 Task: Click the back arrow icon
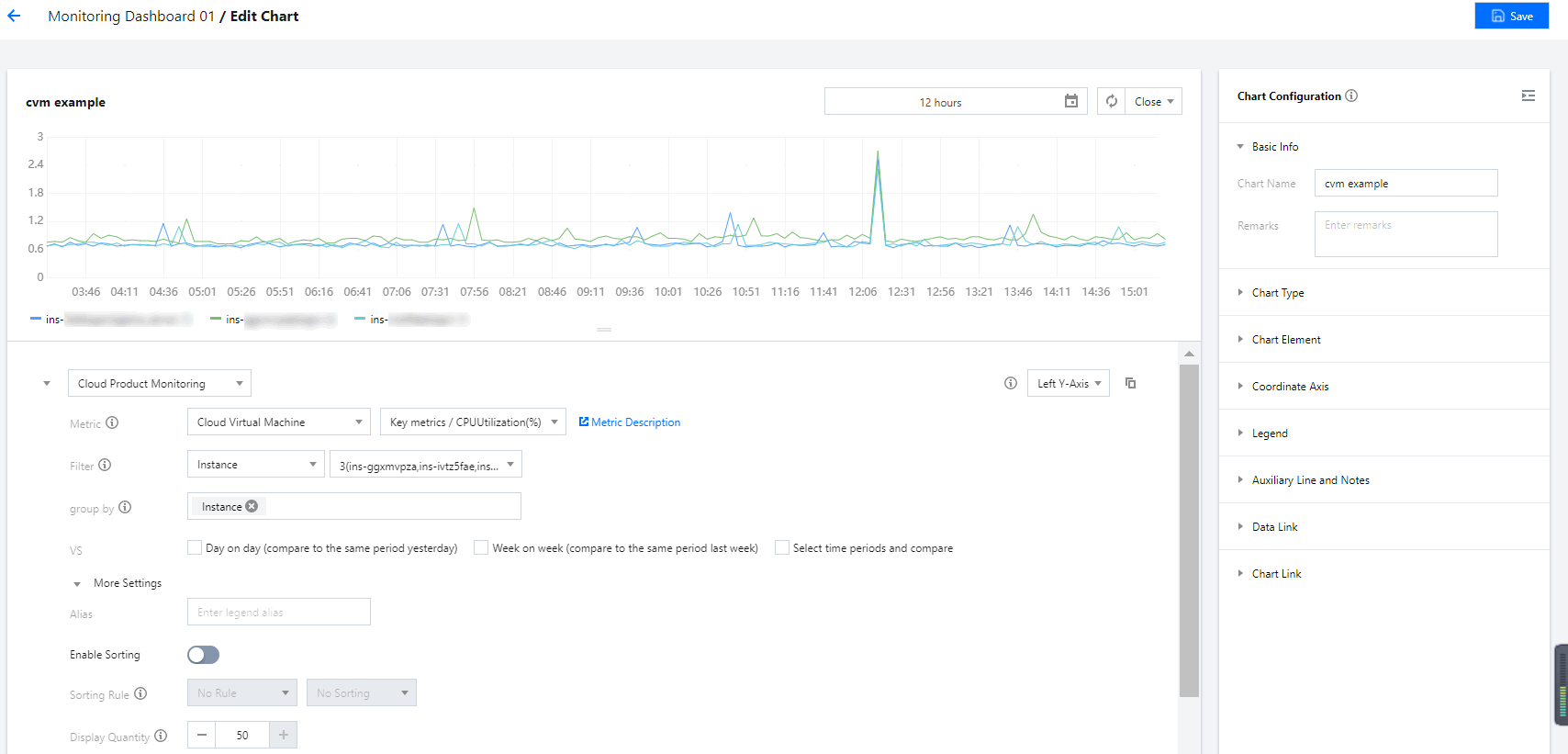point(14,16)
